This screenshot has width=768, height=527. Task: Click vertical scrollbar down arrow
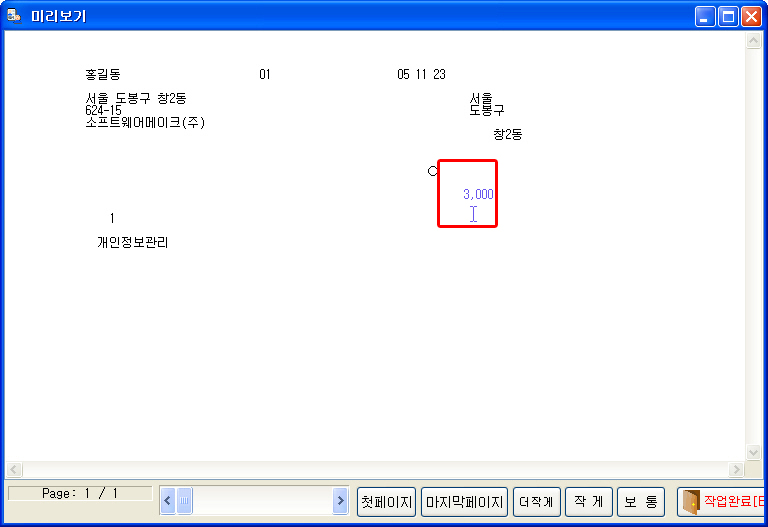tap(753, 452)
